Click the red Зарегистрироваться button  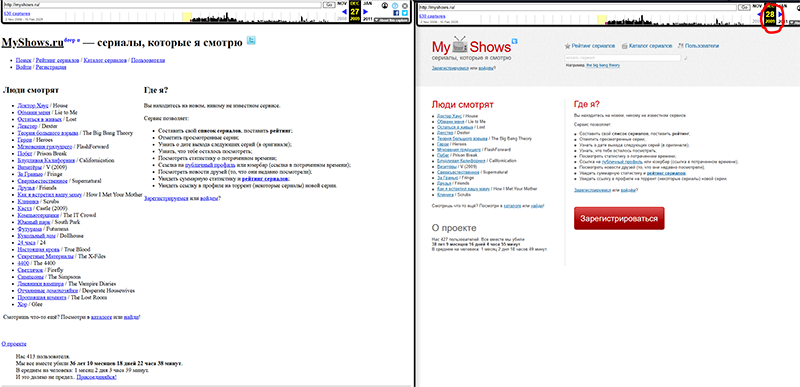coord(619,218)
